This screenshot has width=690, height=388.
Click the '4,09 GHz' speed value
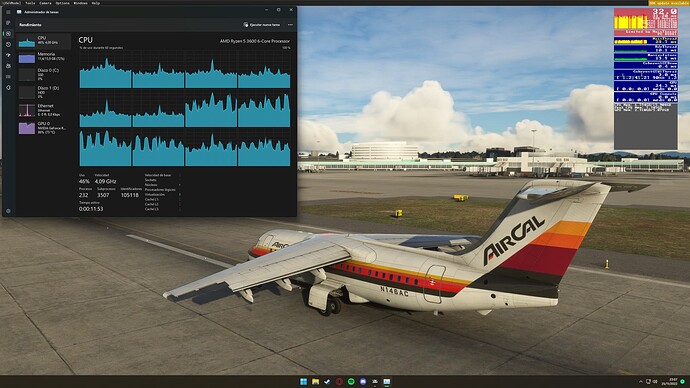click(106, 181)
